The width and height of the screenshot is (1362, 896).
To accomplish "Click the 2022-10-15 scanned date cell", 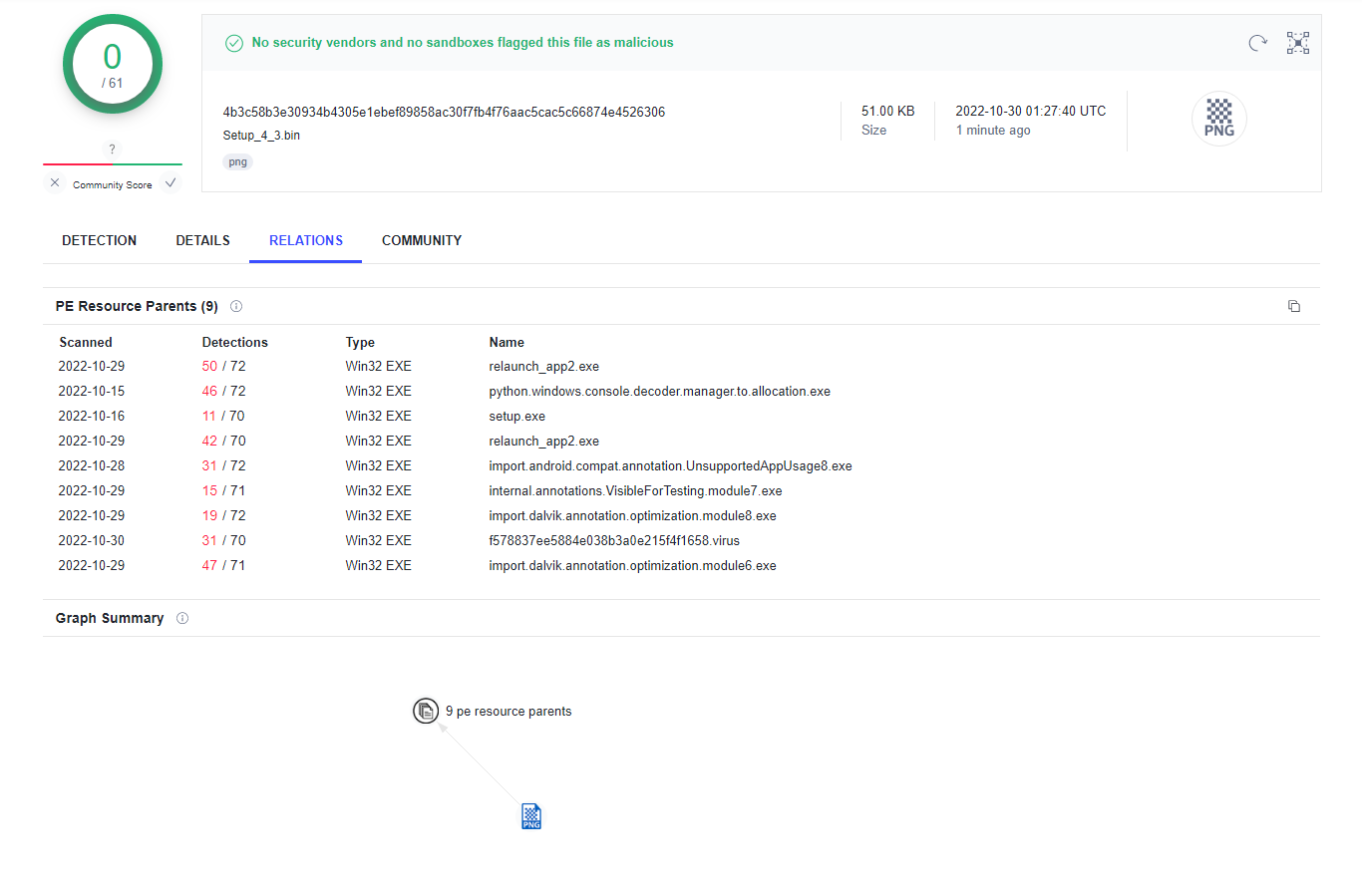I will pos(92,392).
